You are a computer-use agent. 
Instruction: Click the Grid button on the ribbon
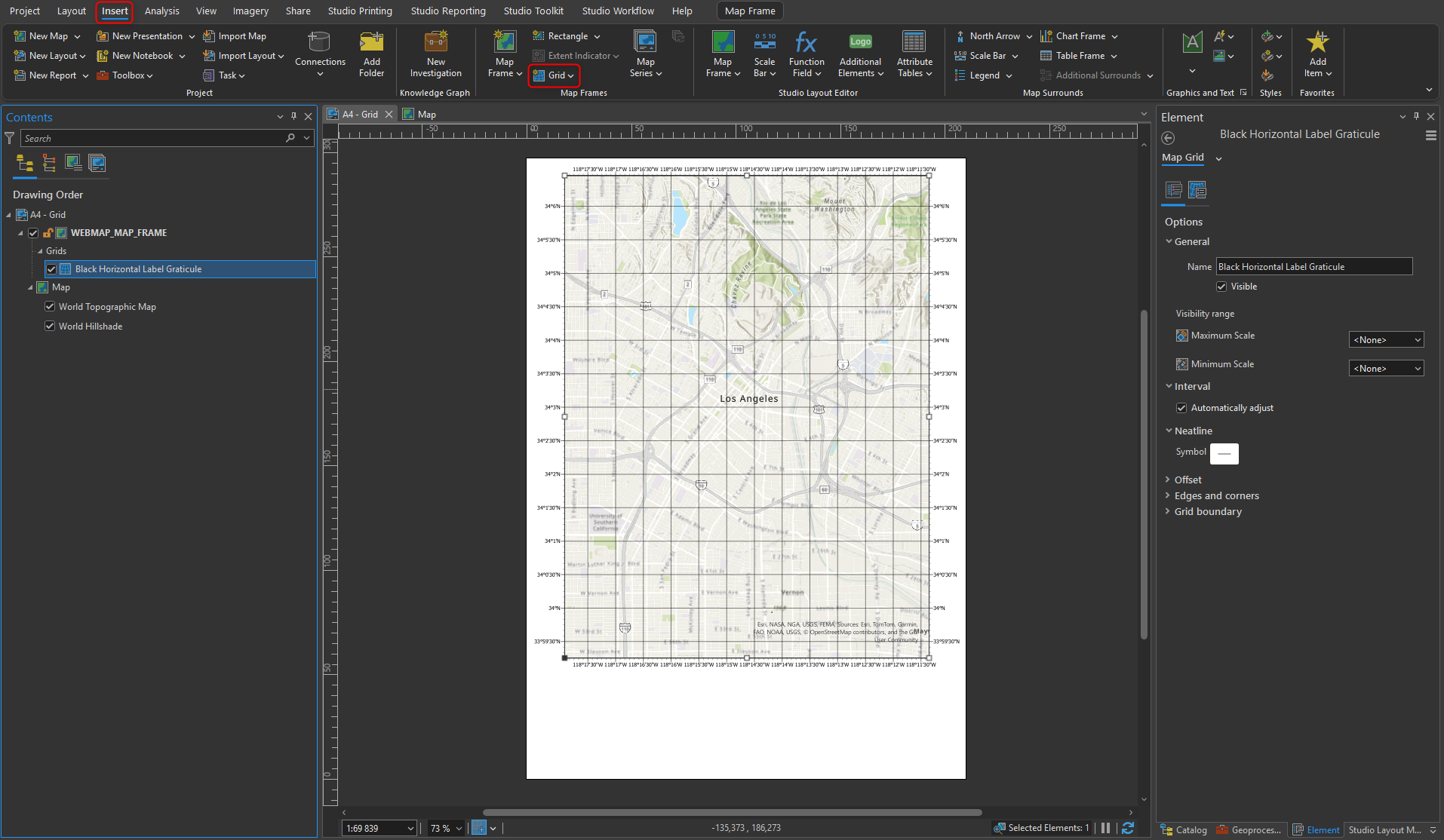[553, 75]
